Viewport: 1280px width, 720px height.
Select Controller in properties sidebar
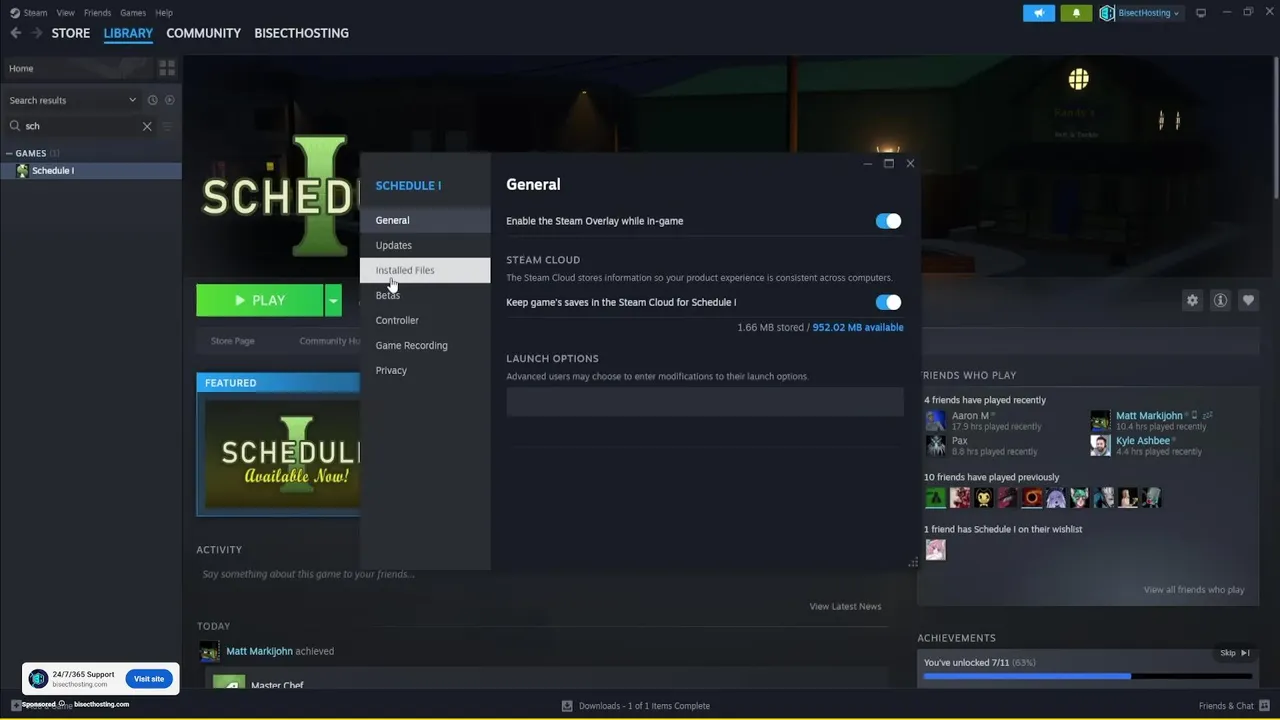(x=425, y=320)
